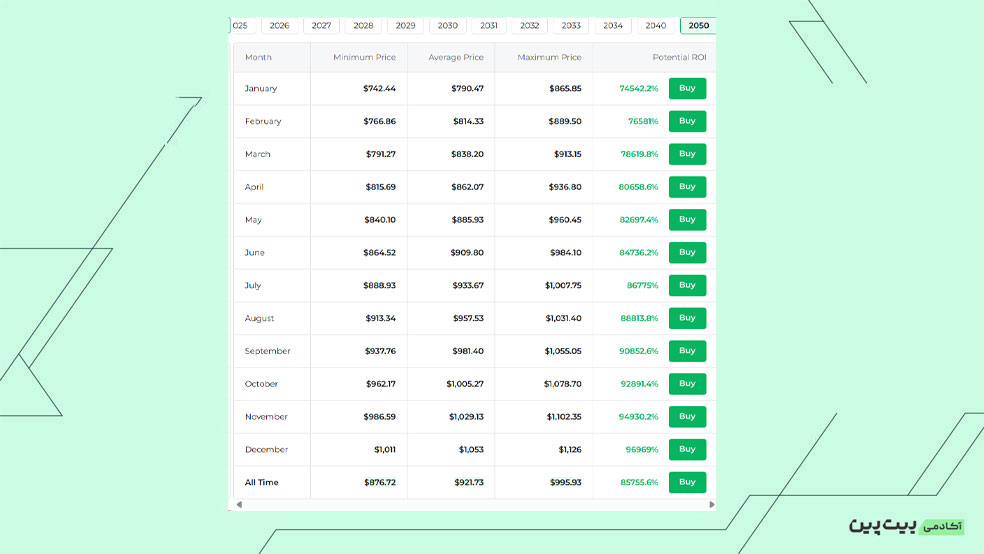Click All Time maximum price $995.93
Image resolution: width=984 pixels, height=554 pixels.
coord(565,482)
